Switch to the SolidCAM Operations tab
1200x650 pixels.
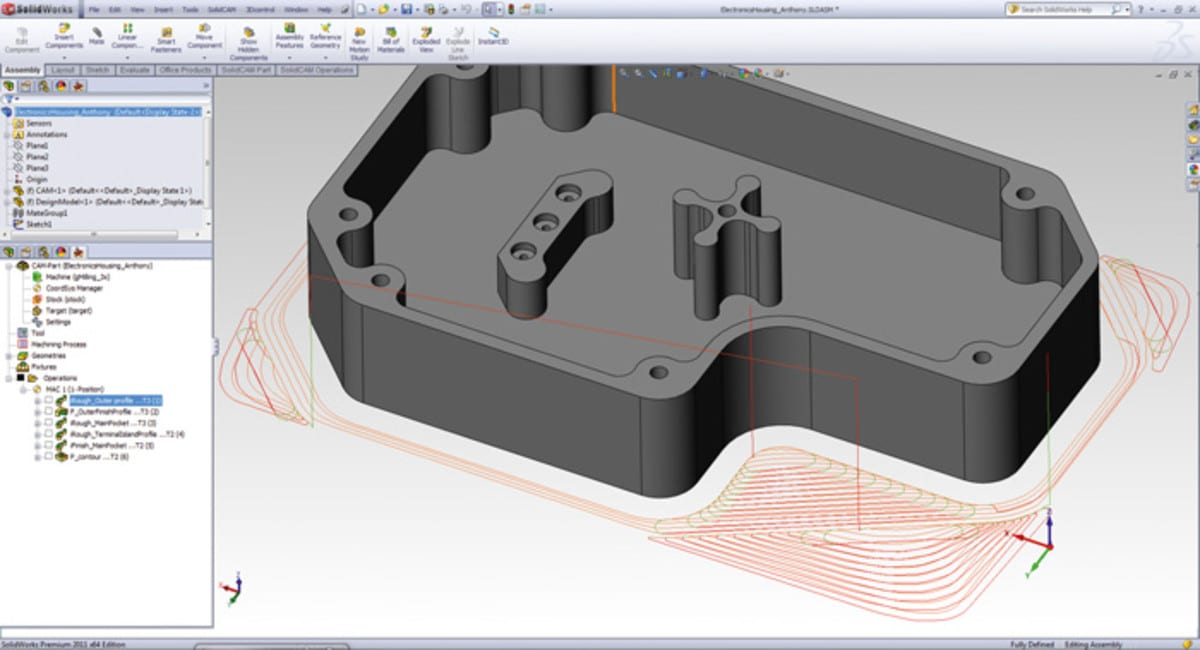pos(317,70)
